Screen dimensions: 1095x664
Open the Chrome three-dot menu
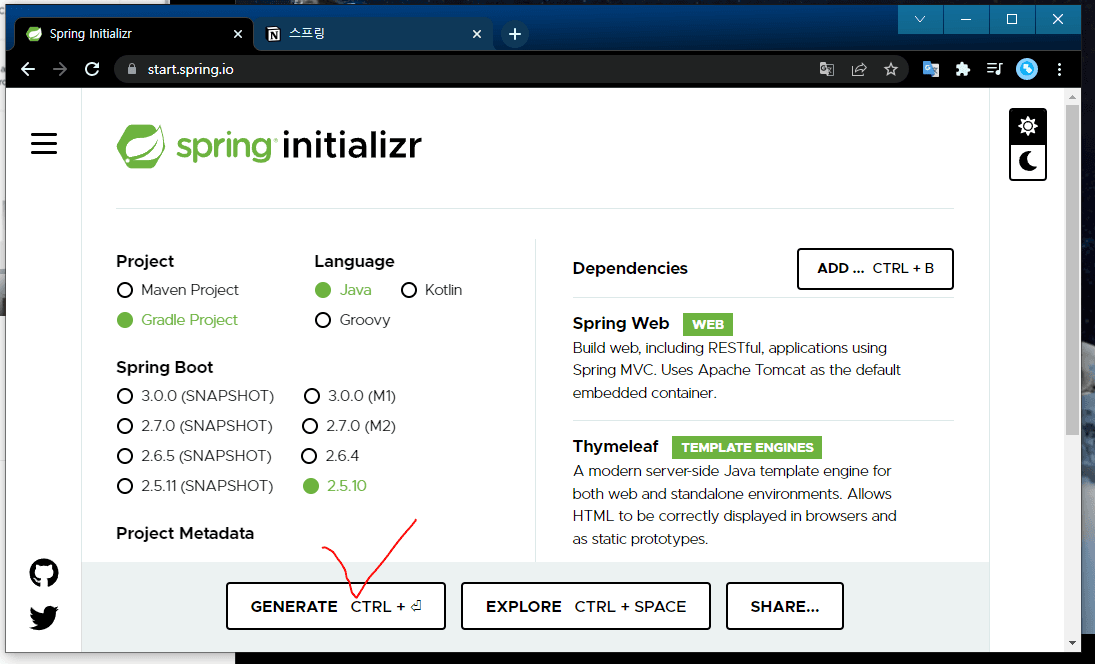(1059, 69)
